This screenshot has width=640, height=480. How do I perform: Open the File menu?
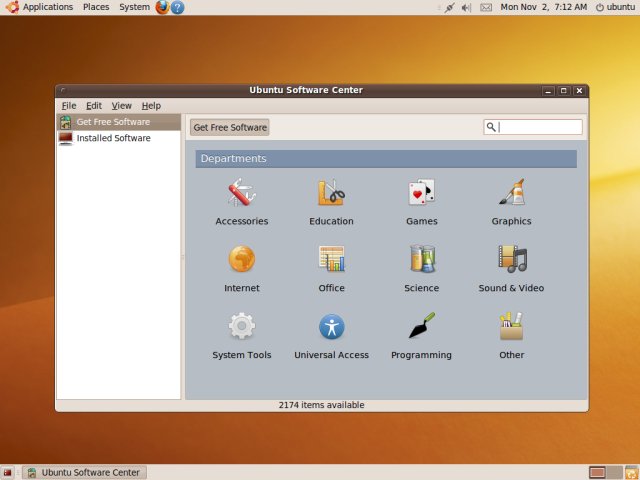[69, 106]
